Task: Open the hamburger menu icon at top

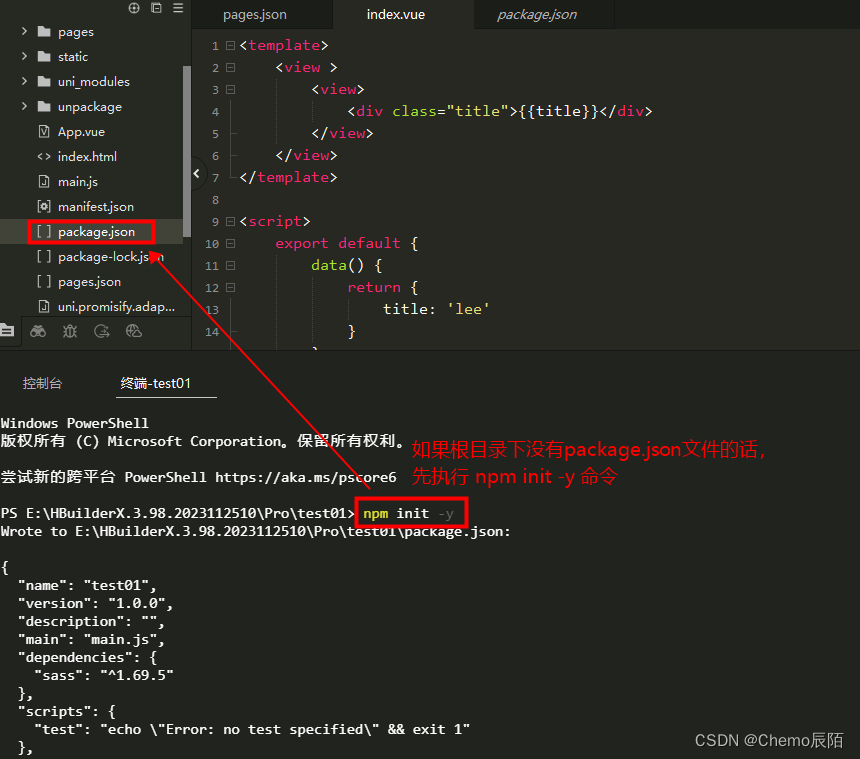Action: click(x=178, y=8)
